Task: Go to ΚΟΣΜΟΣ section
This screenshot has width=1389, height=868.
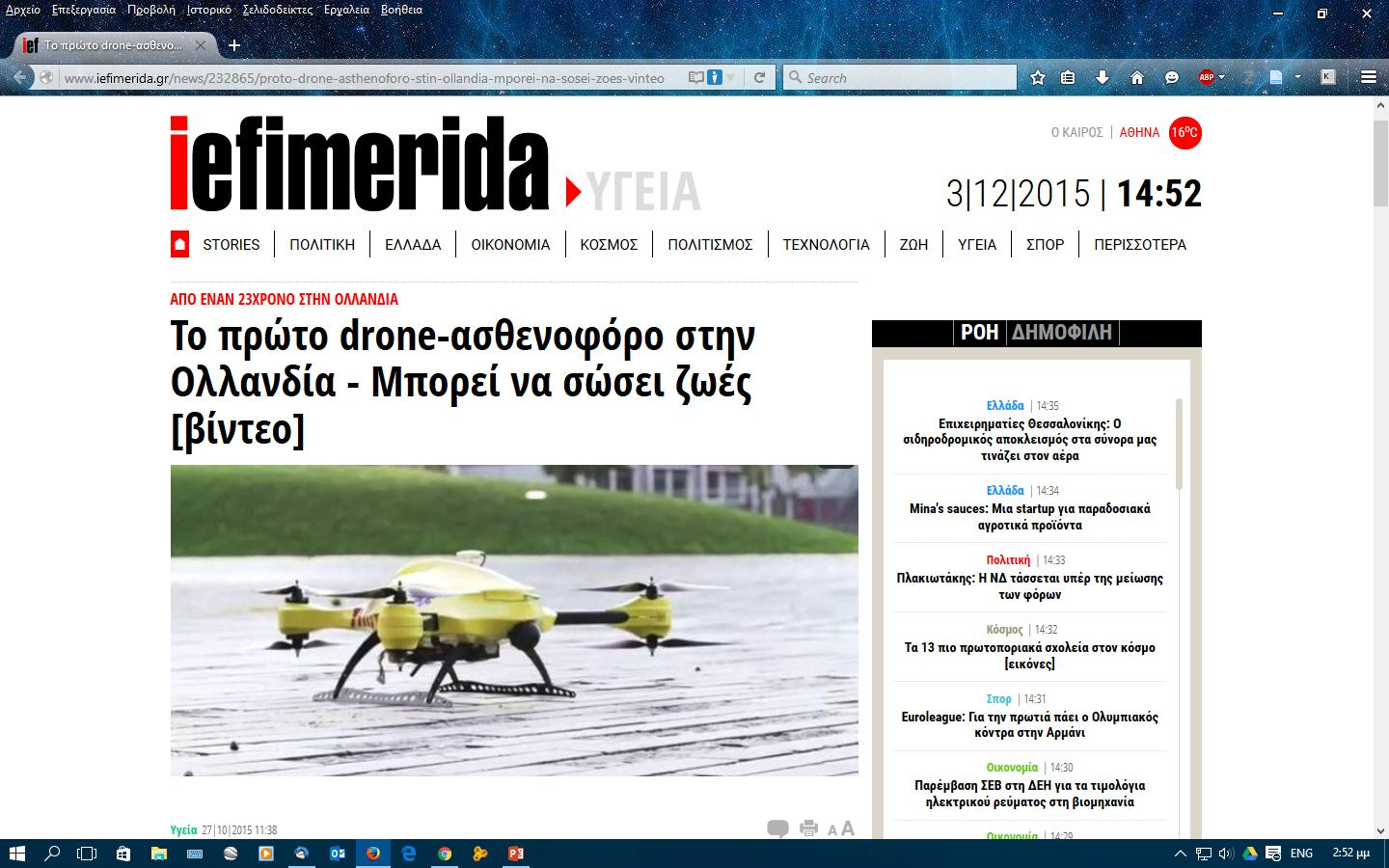Action: 609,245
